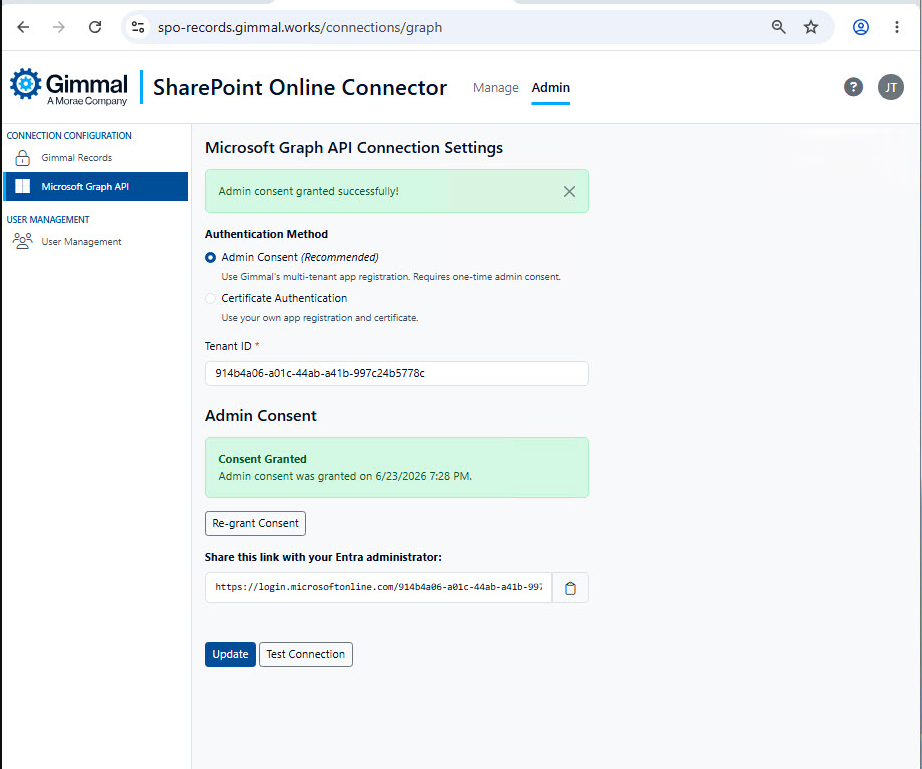Image resolution: width=922 pixels, height=769 pixels.
Task: Click the Update button
Action: [230, 654]
